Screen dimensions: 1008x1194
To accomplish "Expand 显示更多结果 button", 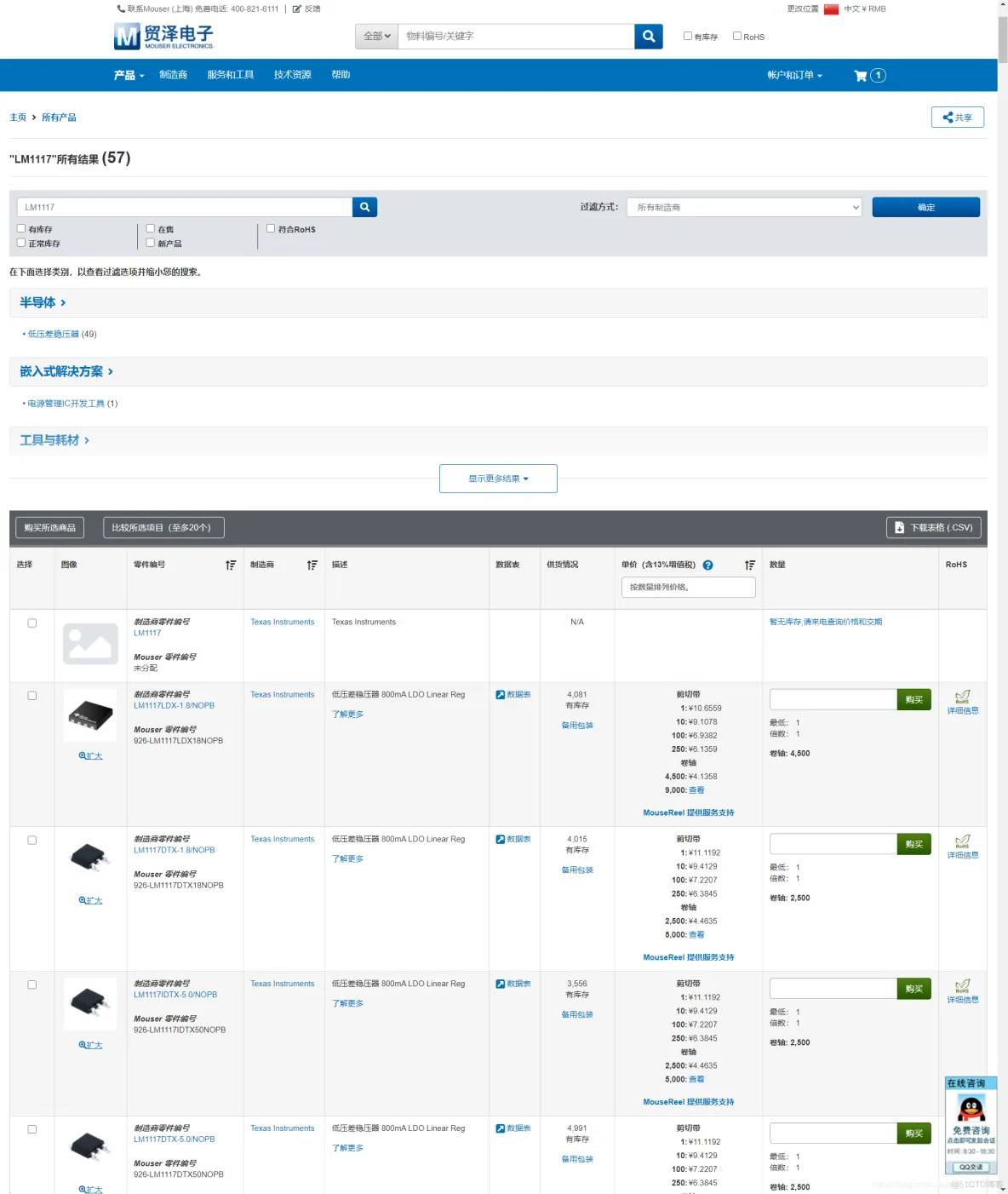I will [498, 479].
